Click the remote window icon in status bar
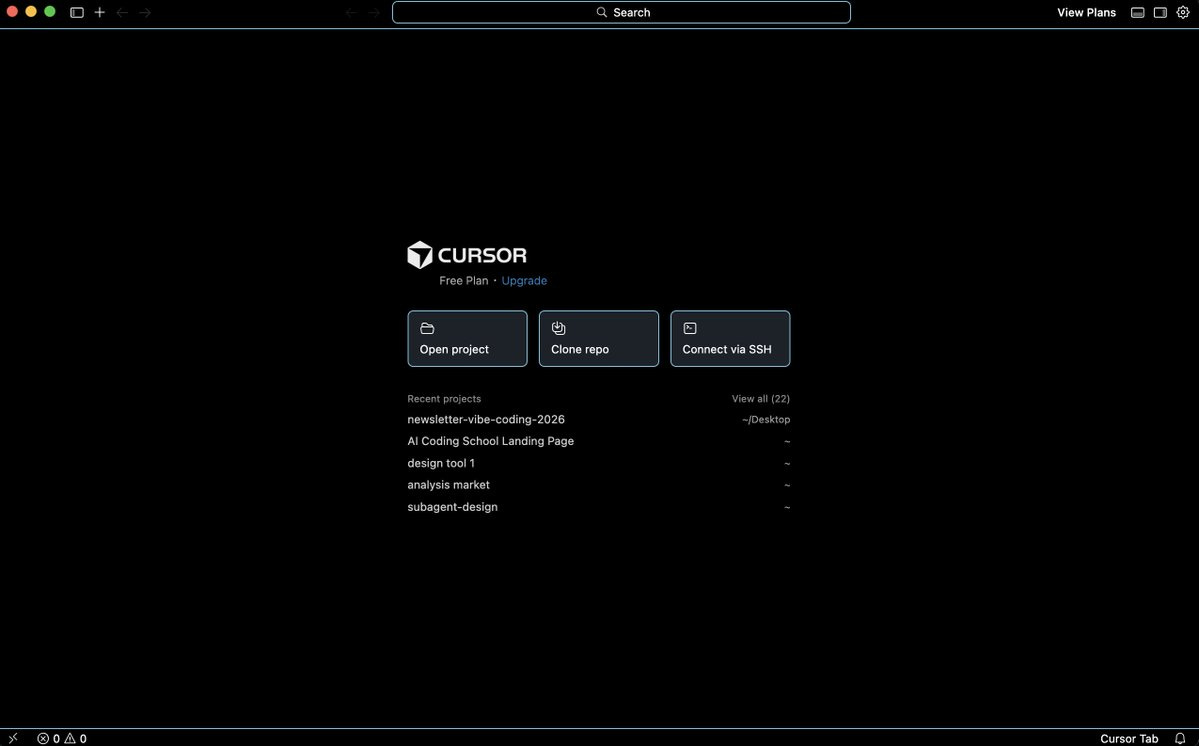1199x746 pixels. click(x=13, y=738)
